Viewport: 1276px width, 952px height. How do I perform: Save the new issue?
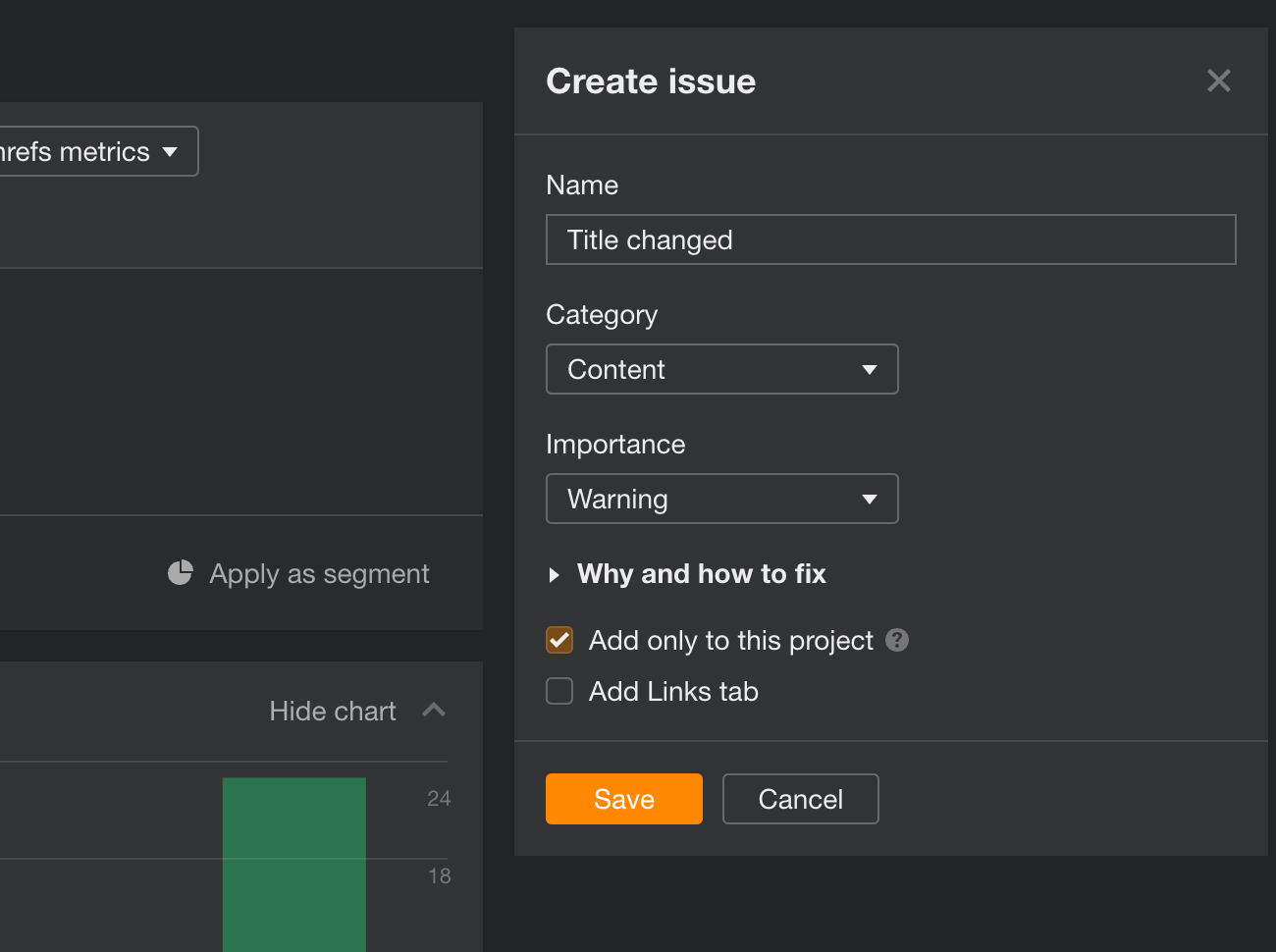(x=623, y=799)
